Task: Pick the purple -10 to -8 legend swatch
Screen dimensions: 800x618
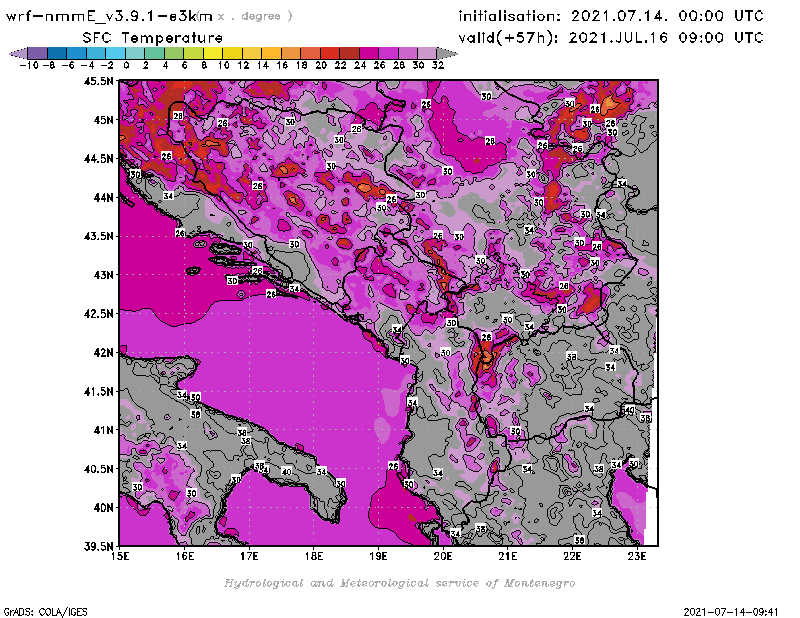Action: click(38, 53)
